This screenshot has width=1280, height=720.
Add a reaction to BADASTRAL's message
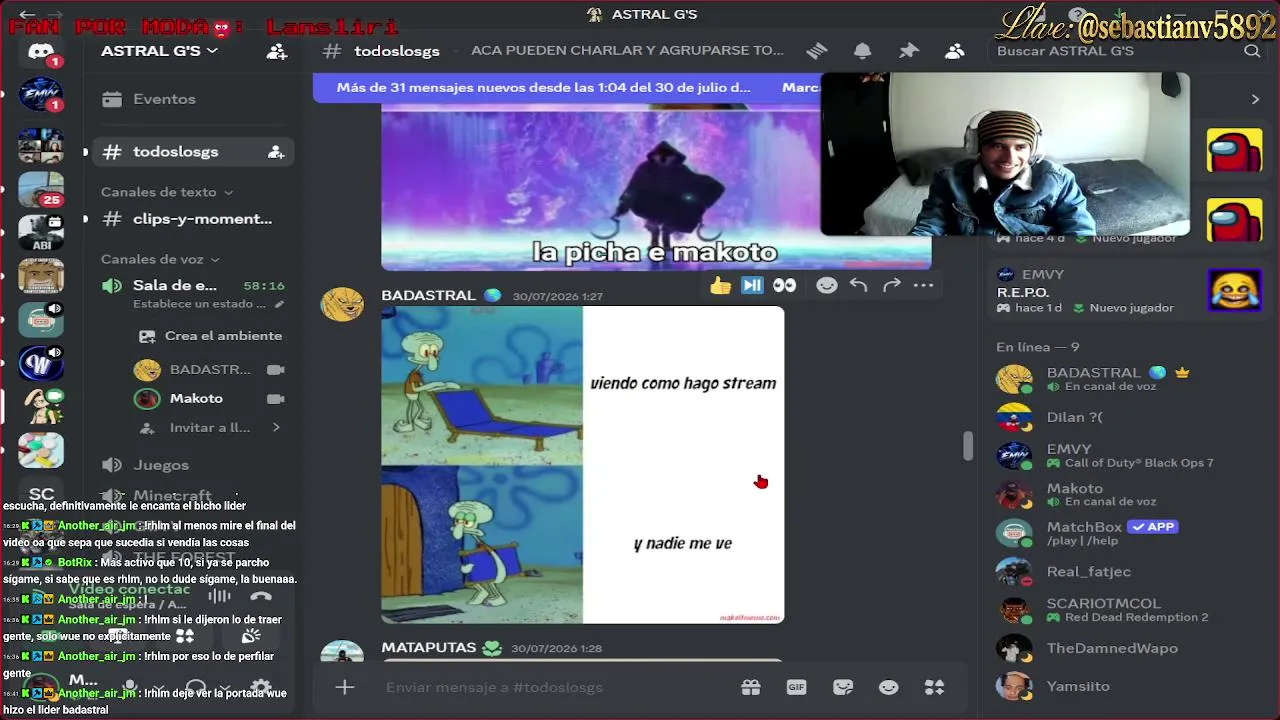826,286
